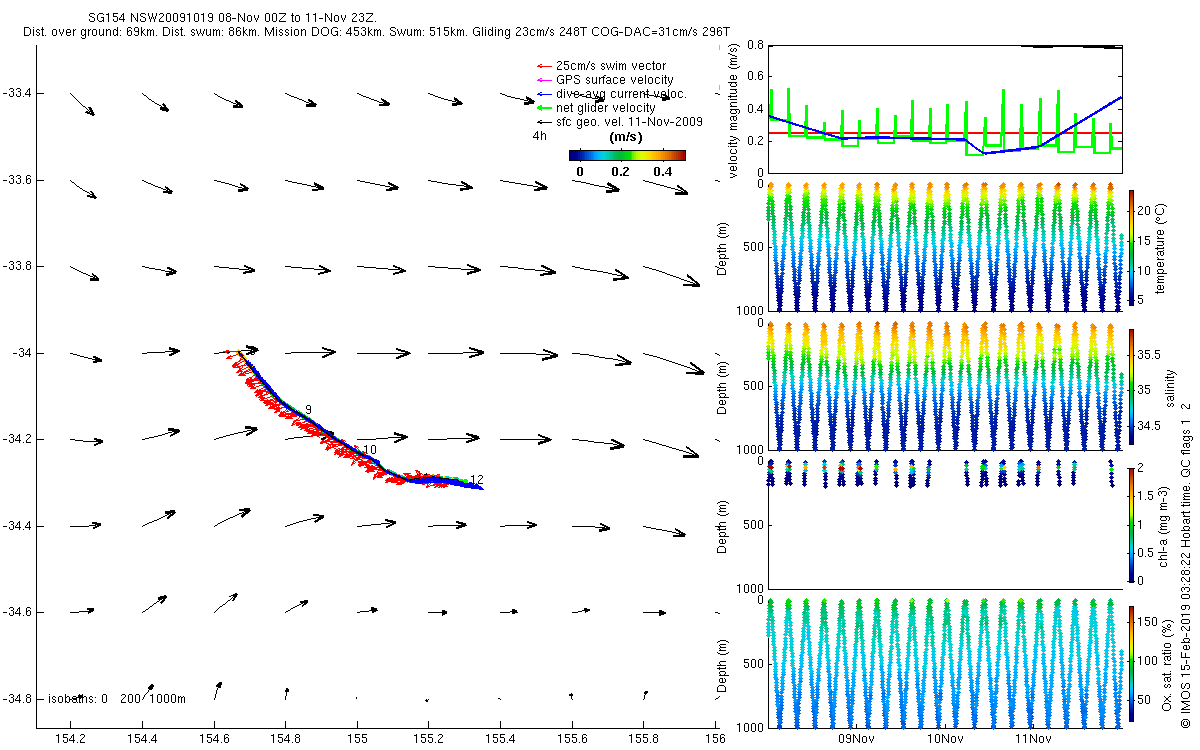Click the '1.5' tick on the chl-a colorbar
Image resolution: width=1200 pixels, height=750 pixels.
(1146, 495)
